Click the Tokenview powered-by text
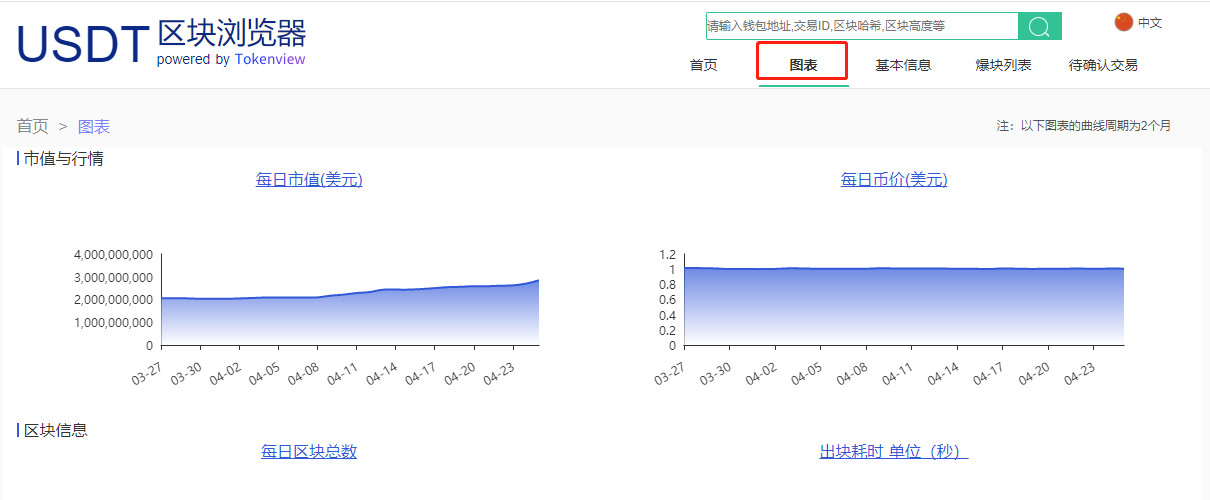 [x=270, y=59]
